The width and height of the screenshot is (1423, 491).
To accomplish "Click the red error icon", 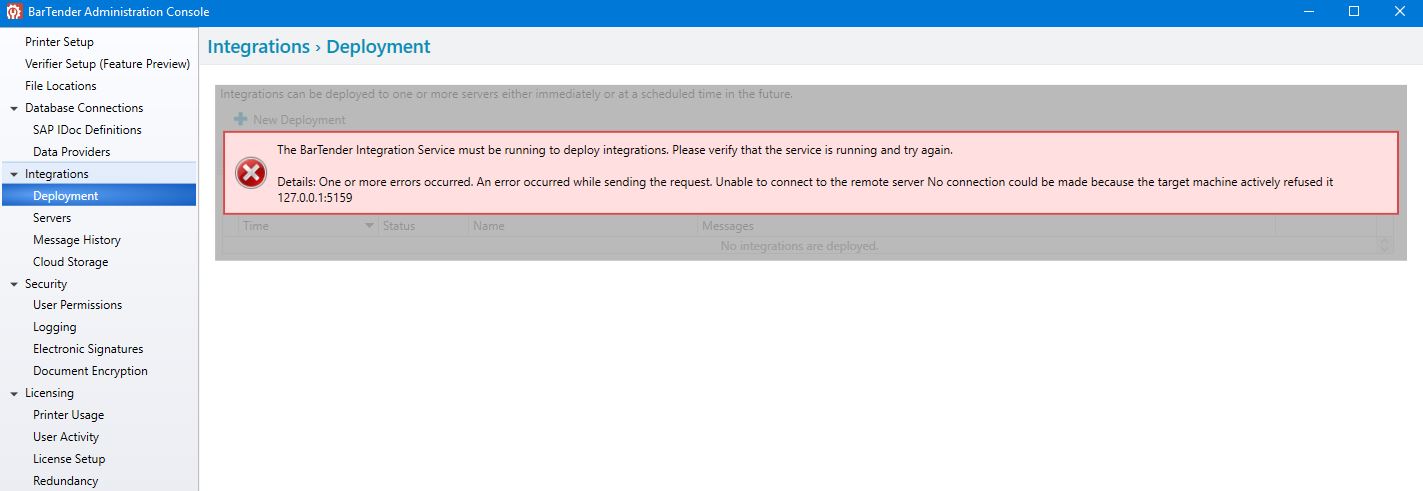I will coord(250,173).
